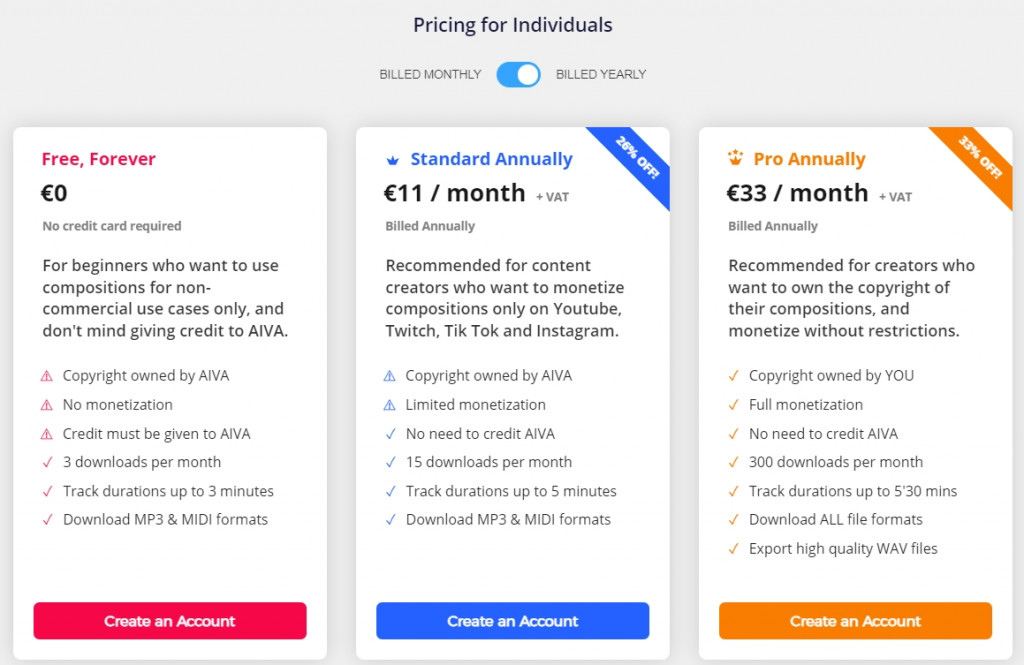Toggle the monthly/yearly billing switch
Screen dimensions: 1024x665
(518, 74)
